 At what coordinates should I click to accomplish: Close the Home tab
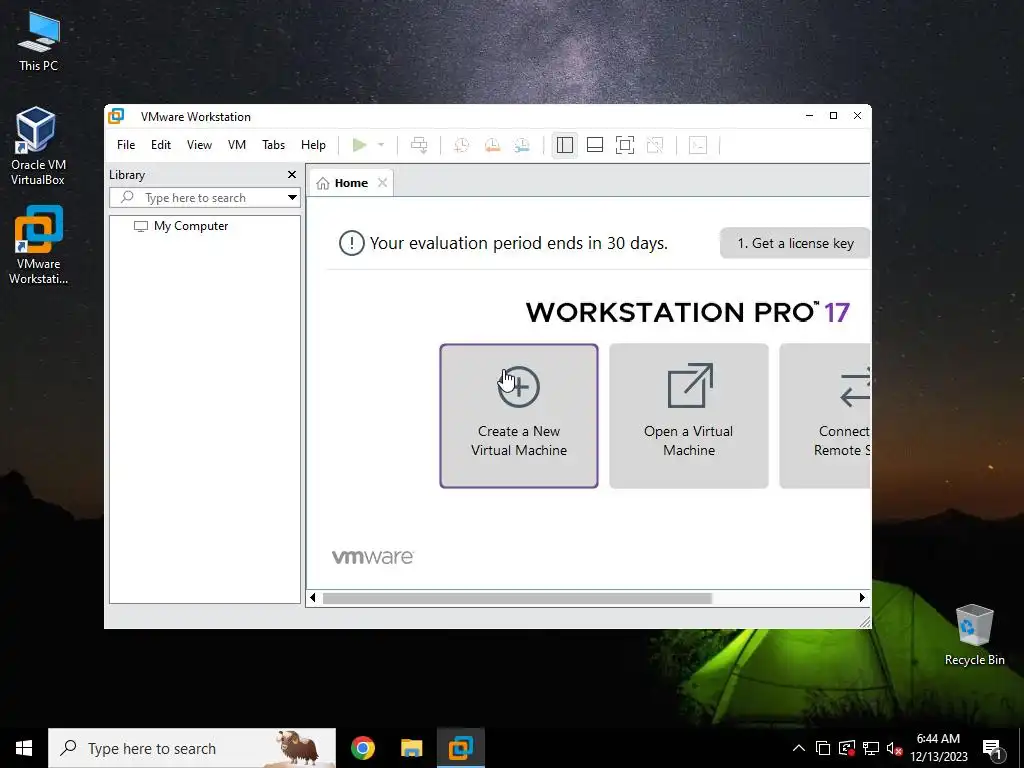[x=383, y=183]
